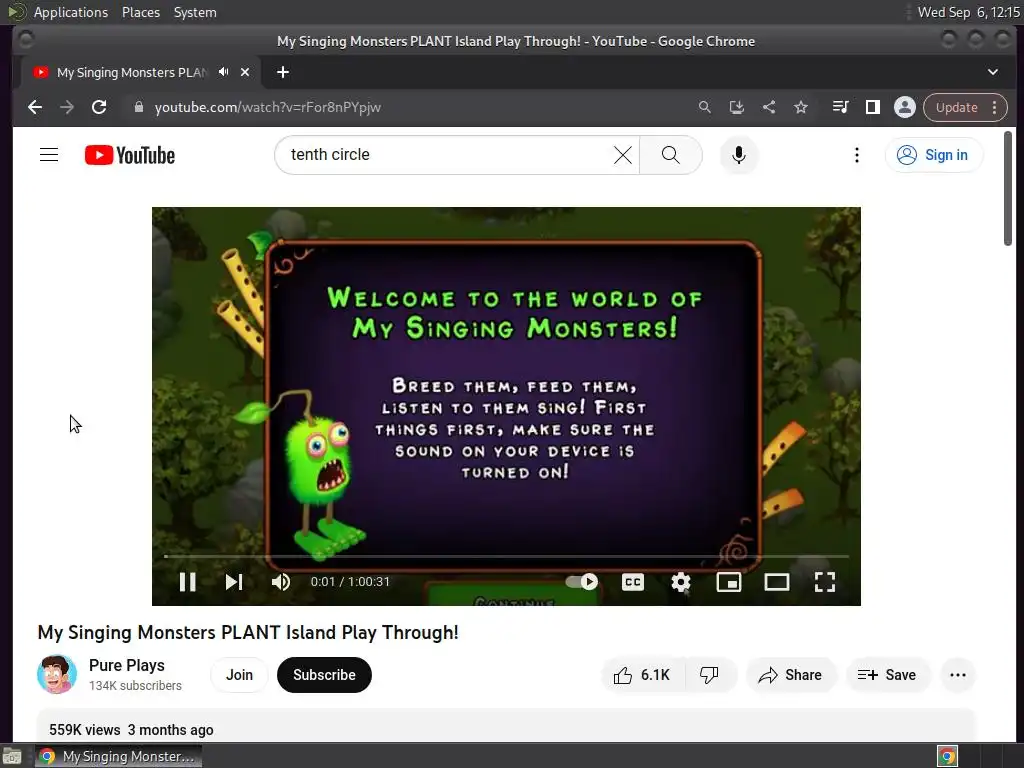Open Chrome profile avatar
This screenshot has width=1024, height=768.
[904, 107]
